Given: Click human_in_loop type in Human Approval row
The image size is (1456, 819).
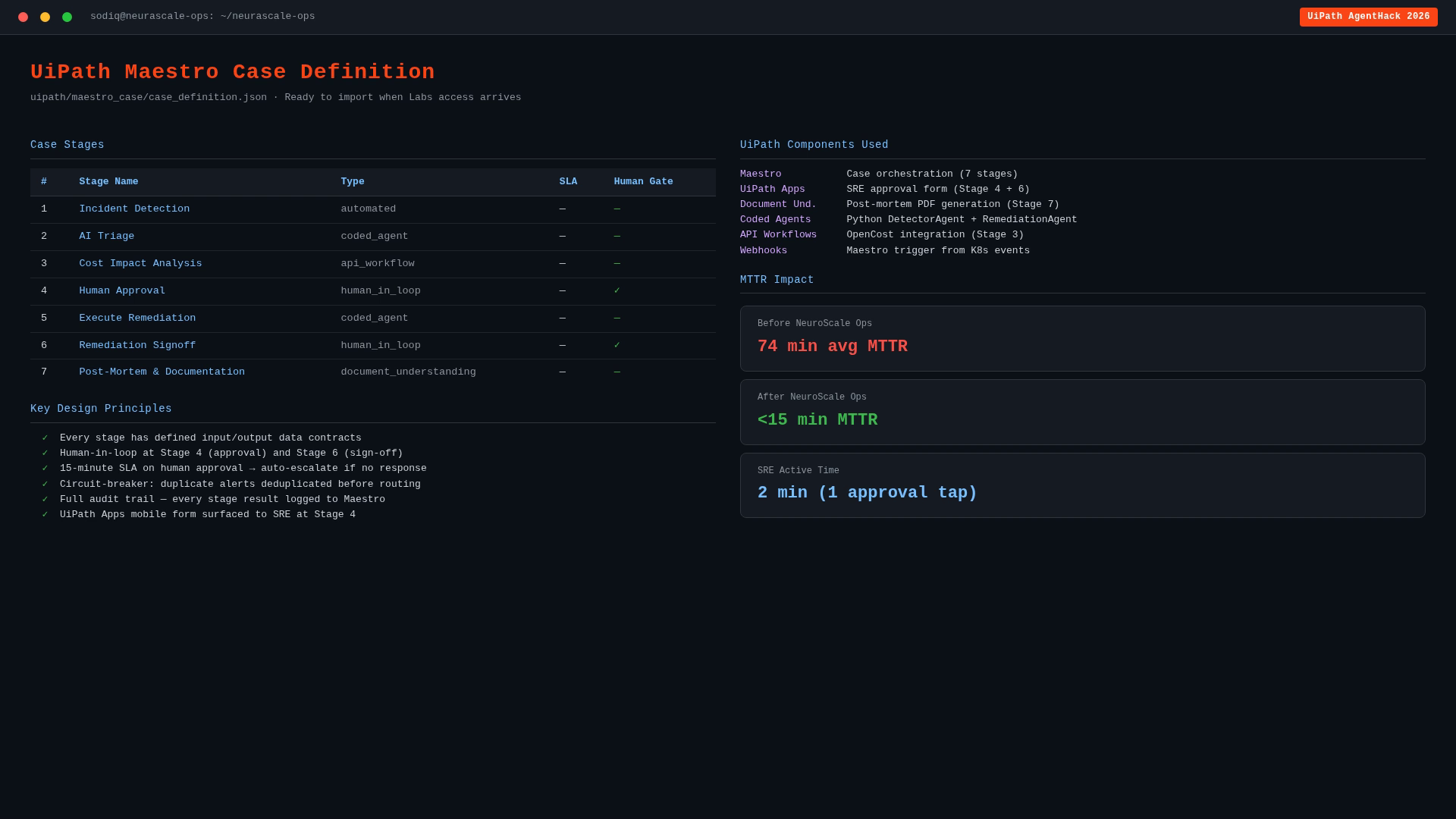Looking at the screenshot, I should (x=380, y=291).
